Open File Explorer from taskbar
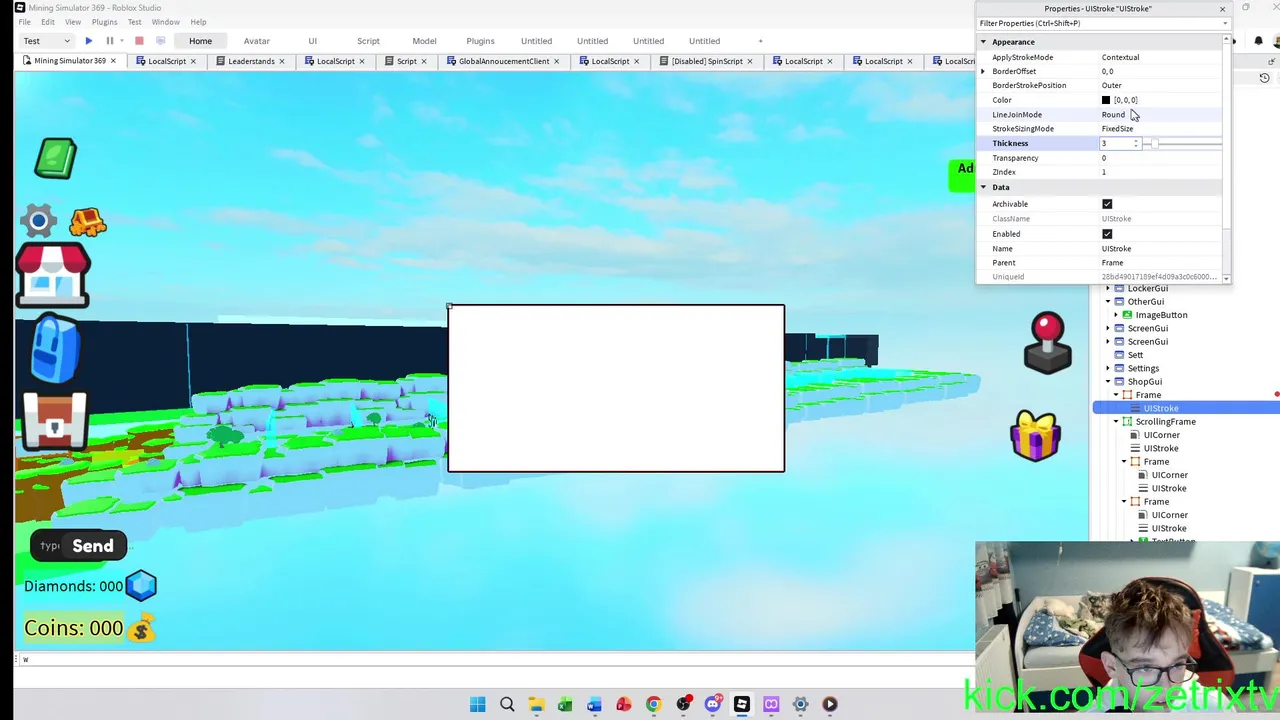 pos(536,704)
